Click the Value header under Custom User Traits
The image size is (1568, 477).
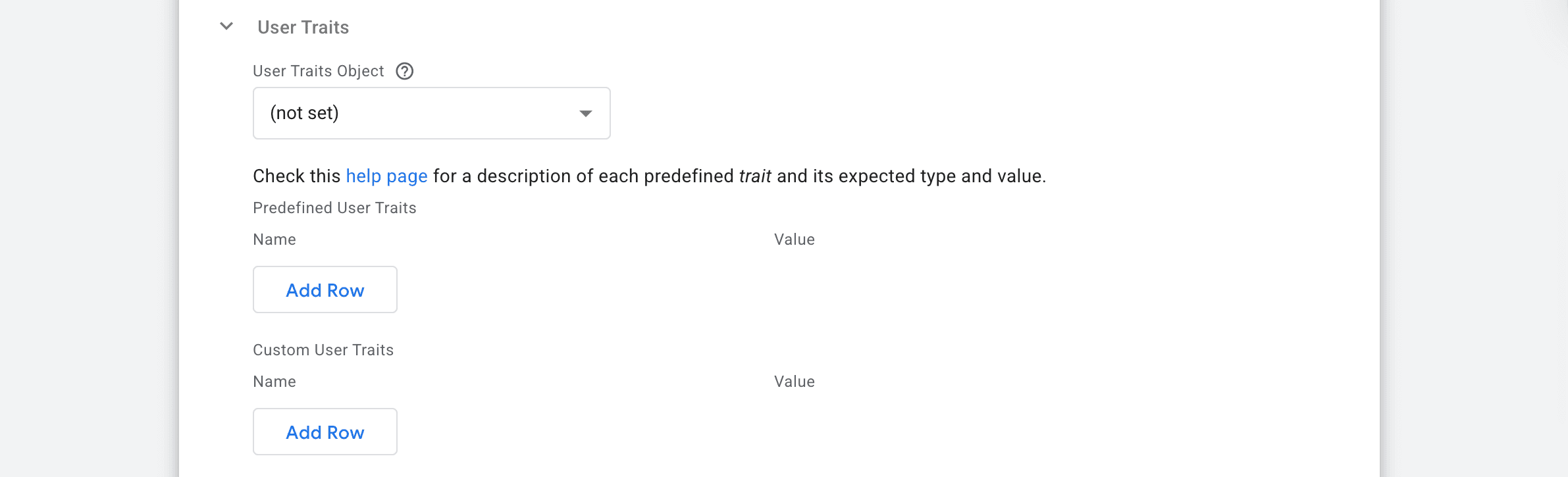(794, 382)
